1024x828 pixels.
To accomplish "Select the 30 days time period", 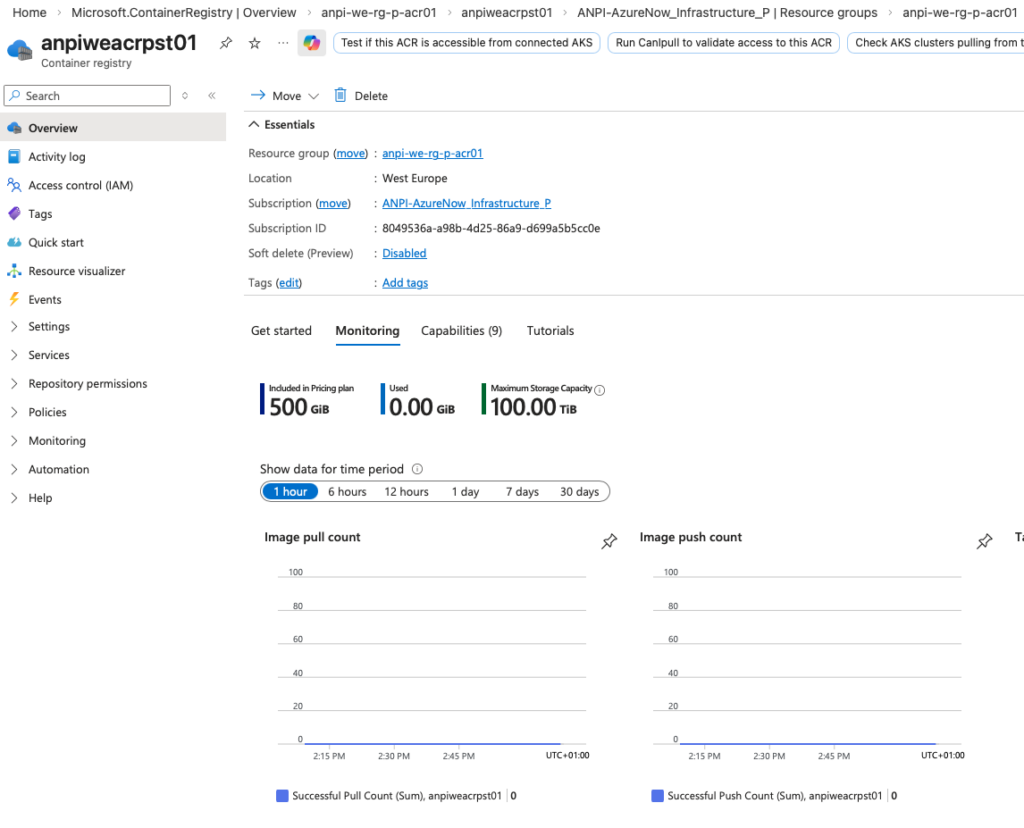I will [x=579, y=492].
